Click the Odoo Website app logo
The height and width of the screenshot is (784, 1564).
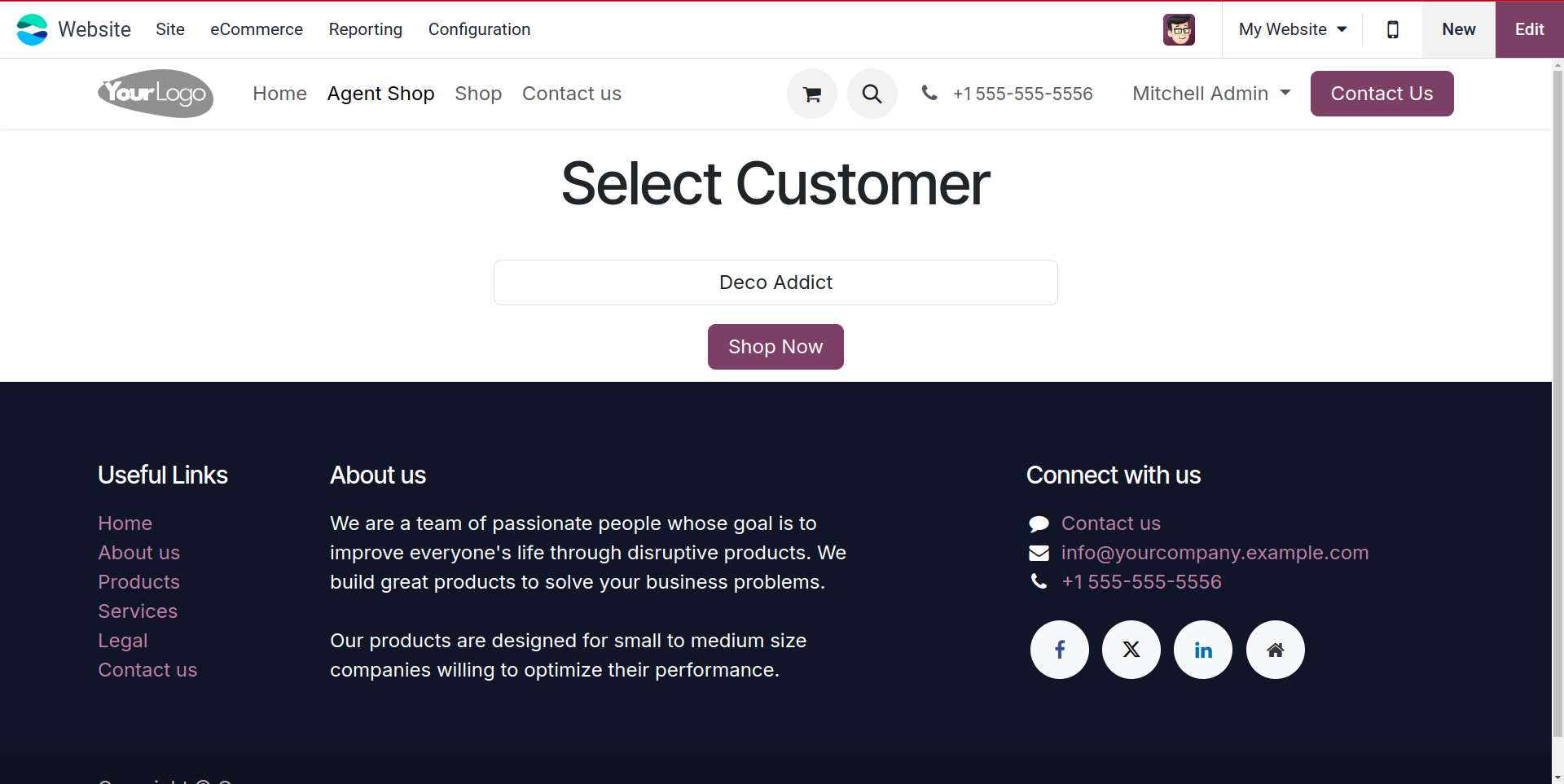click(x=33, y=29)
